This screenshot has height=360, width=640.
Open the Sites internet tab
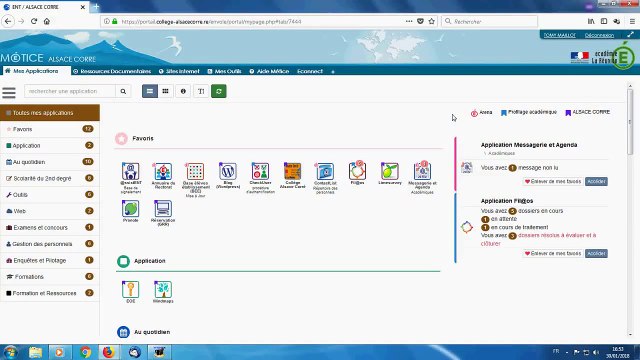179,71
